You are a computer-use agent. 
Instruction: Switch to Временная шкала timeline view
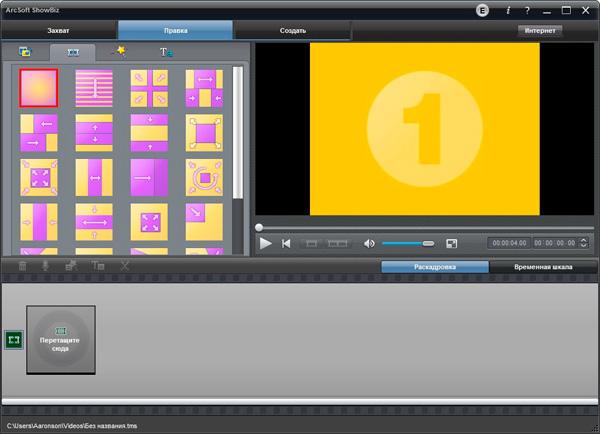[x=543, y=267]
